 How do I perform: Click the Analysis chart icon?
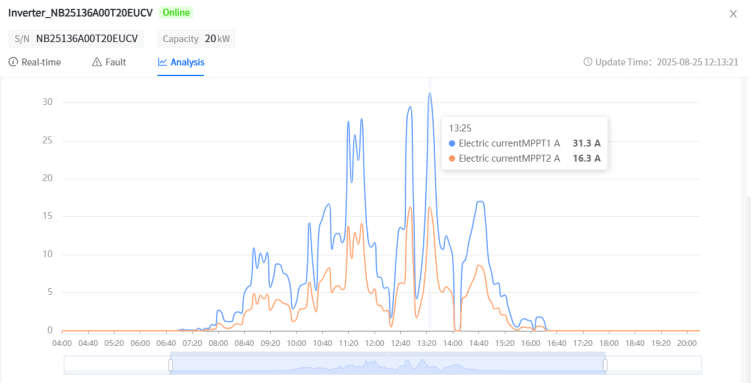[x=162, y=62]
